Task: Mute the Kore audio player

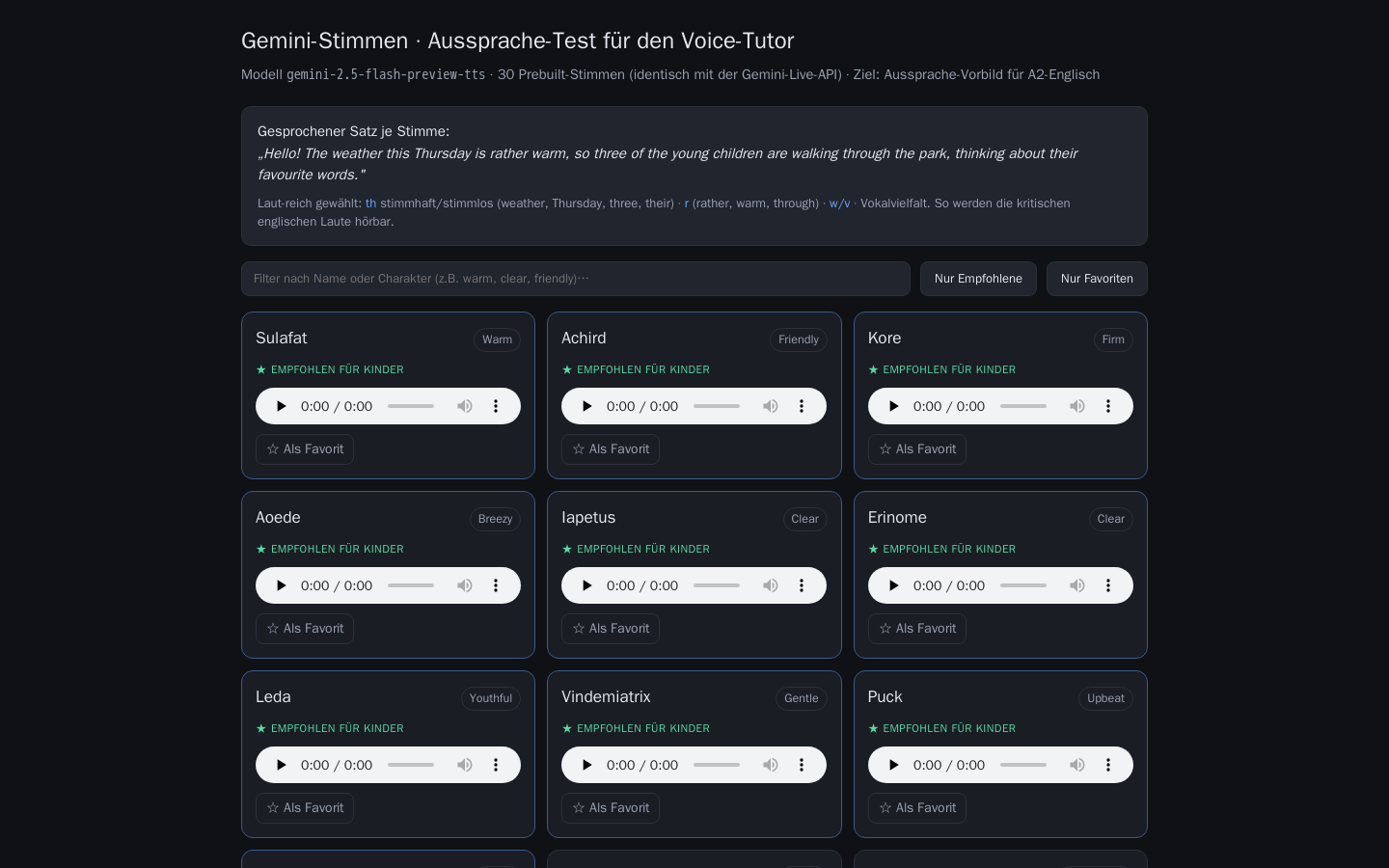Action: coord(1077,406)
